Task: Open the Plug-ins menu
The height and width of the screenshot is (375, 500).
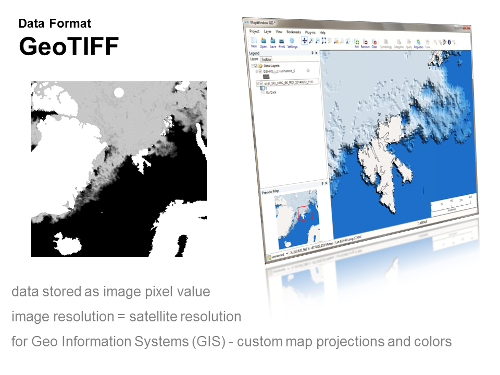Action: (310, 33)
